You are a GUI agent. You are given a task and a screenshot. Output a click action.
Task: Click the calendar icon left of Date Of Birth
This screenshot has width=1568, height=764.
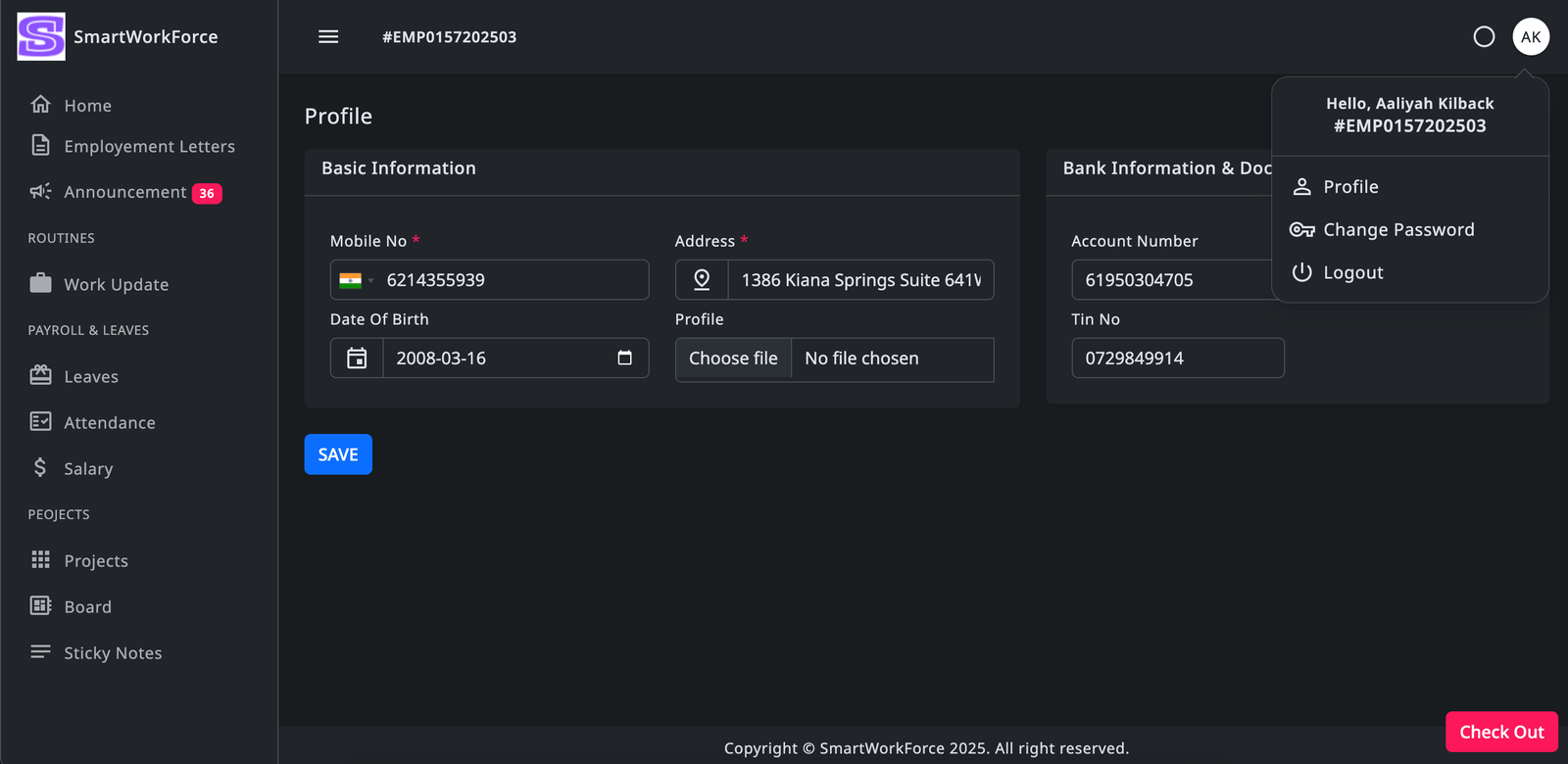tap(357, 358)
